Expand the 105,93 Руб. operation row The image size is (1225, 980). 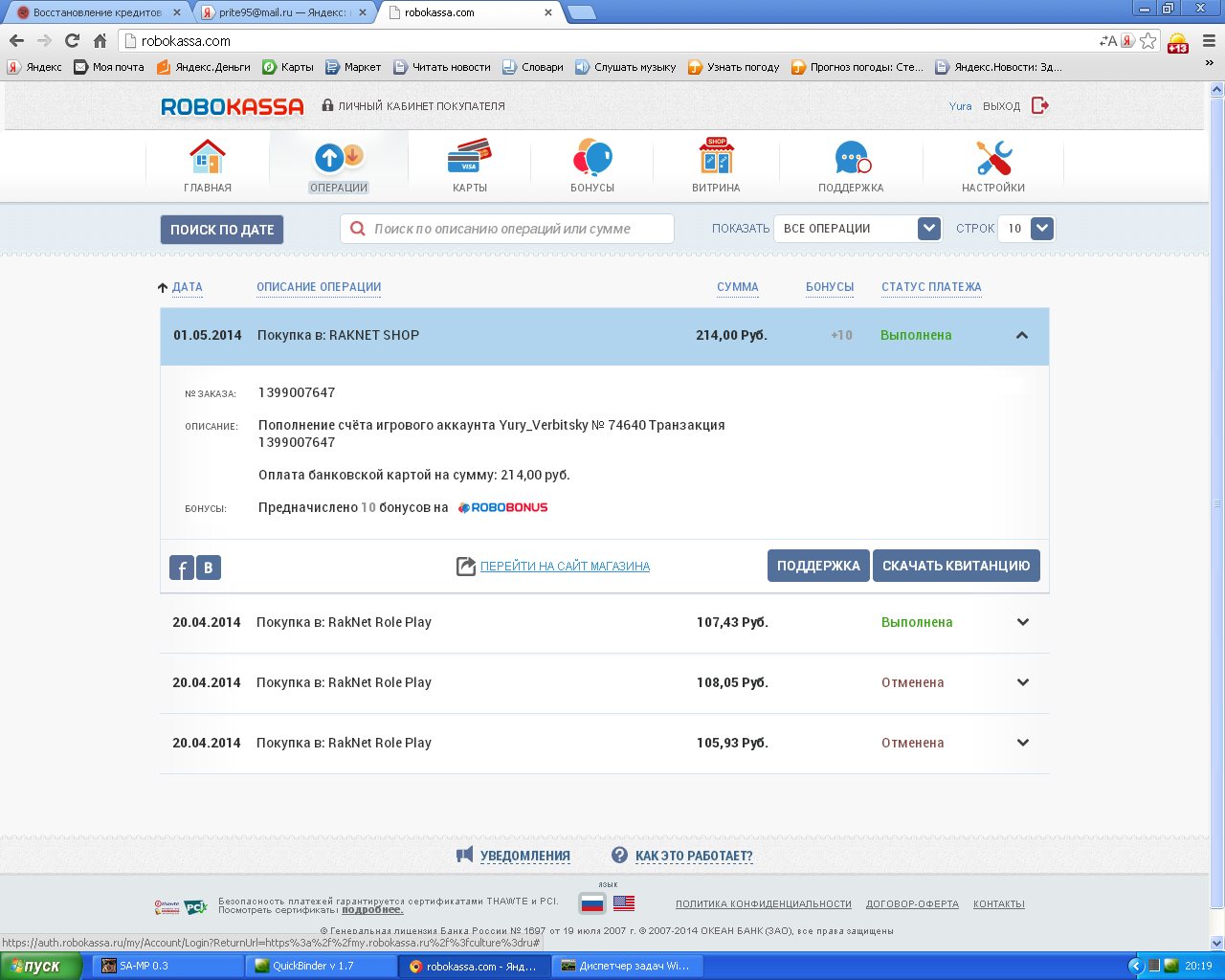pos(1023,743)
